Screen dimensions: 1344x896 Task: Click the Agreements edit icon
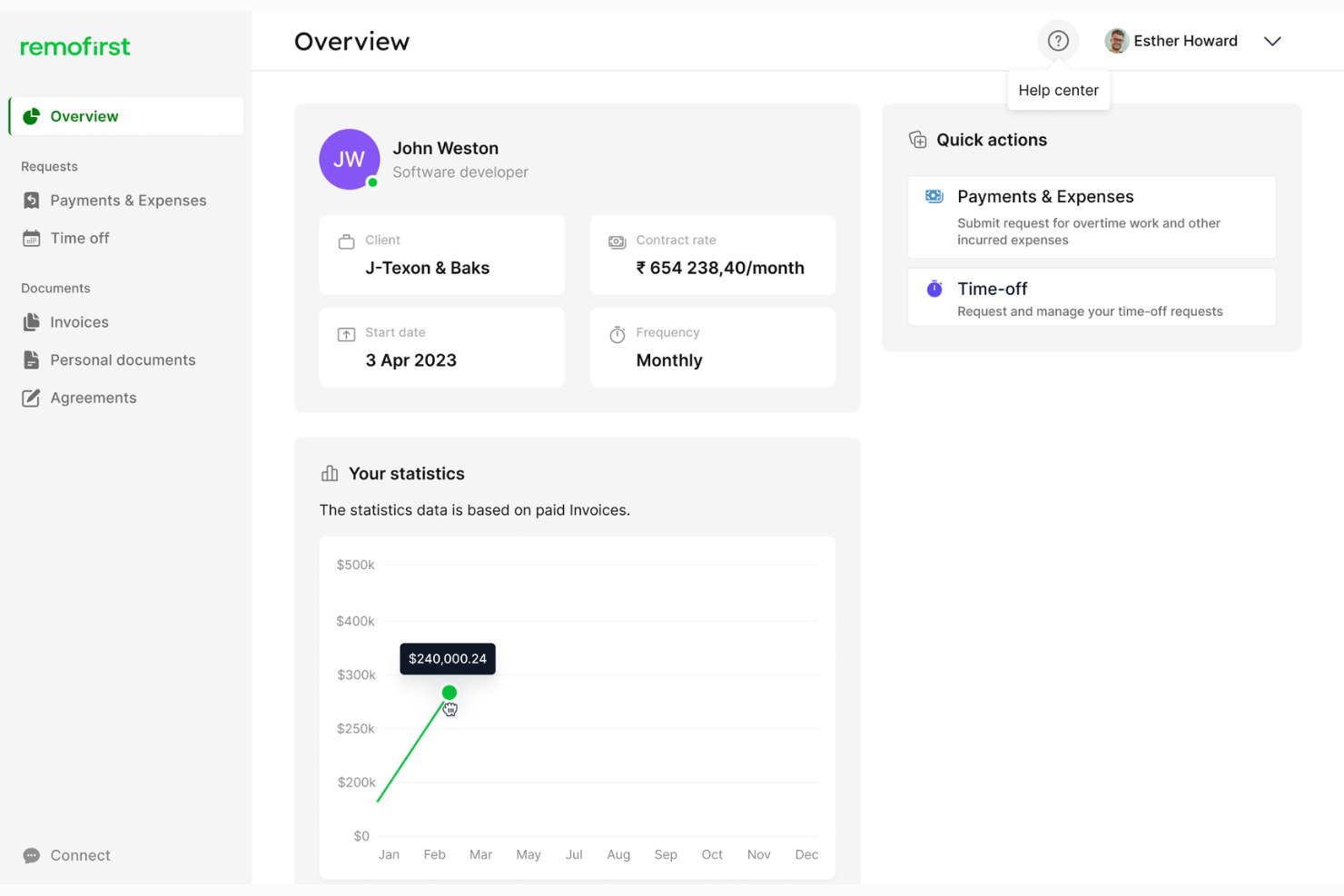[x=31, y=398]
